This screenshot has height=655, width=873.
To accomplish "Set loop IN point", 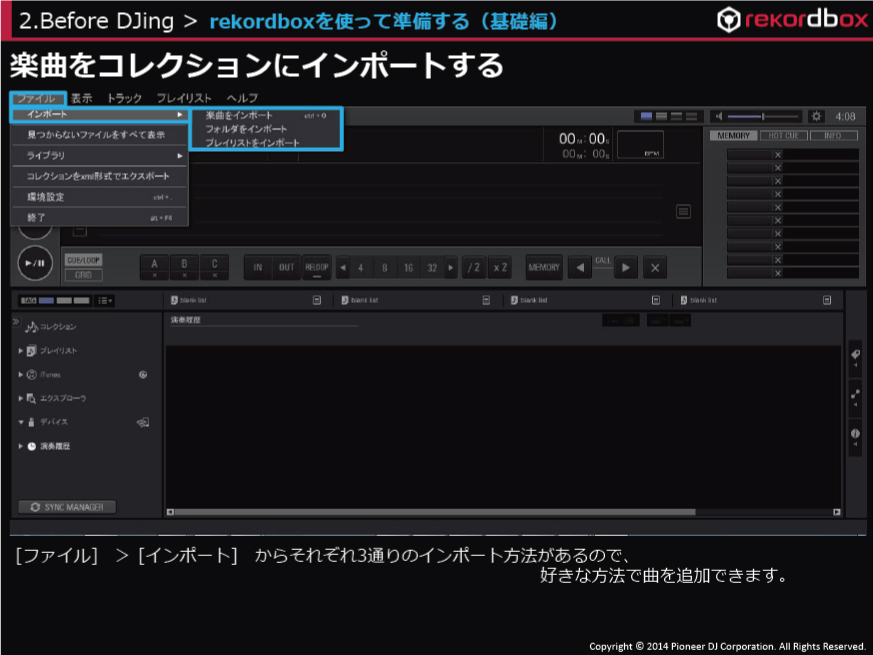I will [x=258, y=267].
